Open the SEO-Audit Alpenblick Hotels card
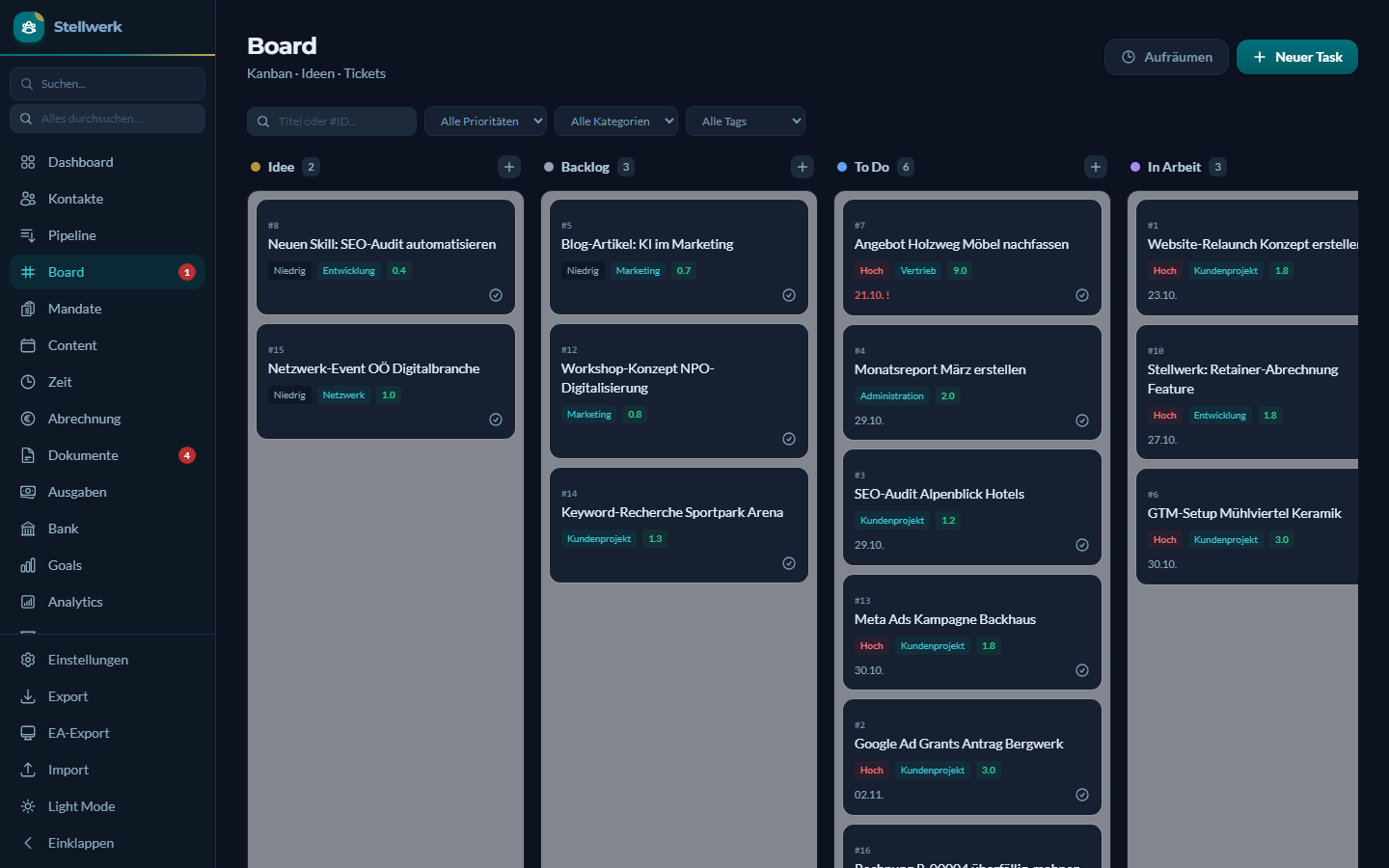The image size is (1389, 868). 972,507
